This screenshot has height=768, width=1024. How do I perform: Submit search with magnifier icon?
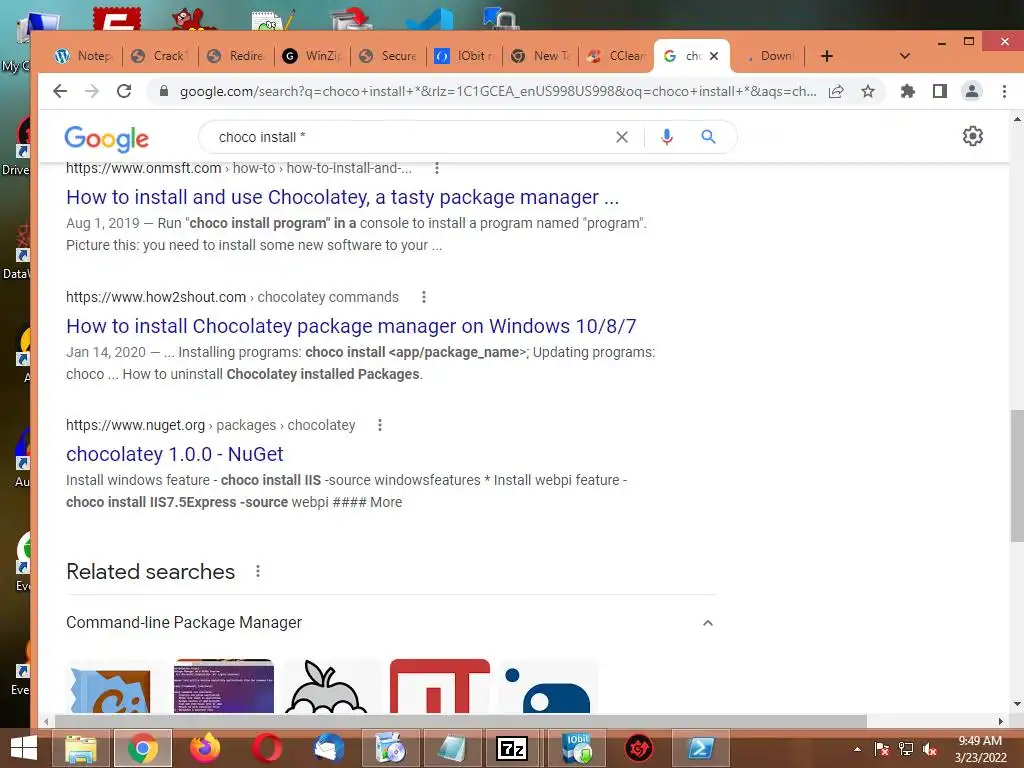click(x=709, y=137)
